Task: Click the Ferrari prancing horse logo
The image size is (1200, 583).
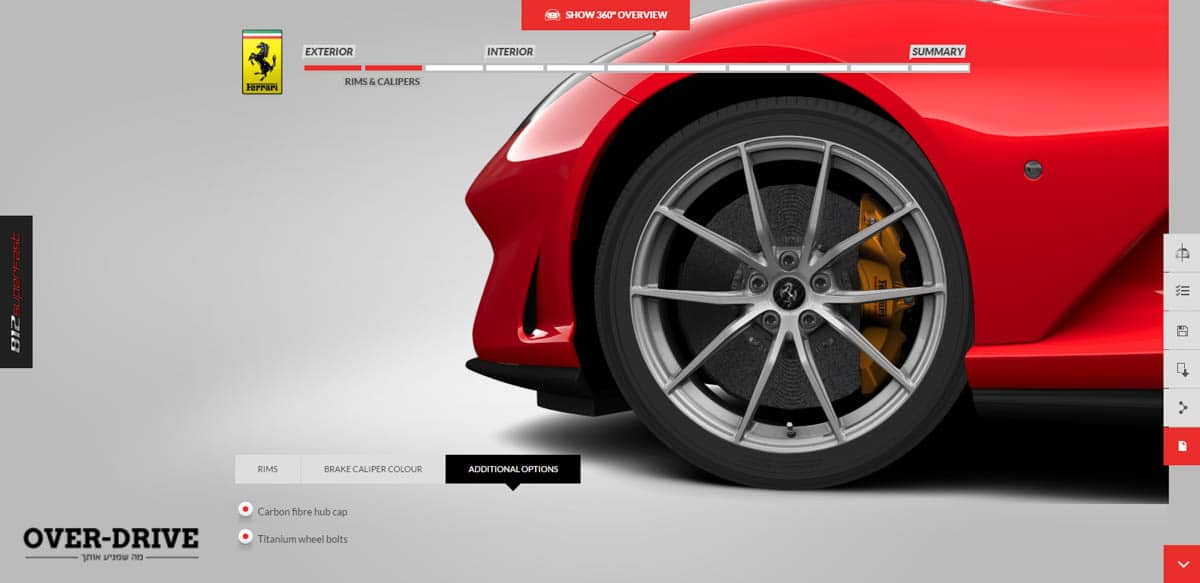Action: (262, 62)
